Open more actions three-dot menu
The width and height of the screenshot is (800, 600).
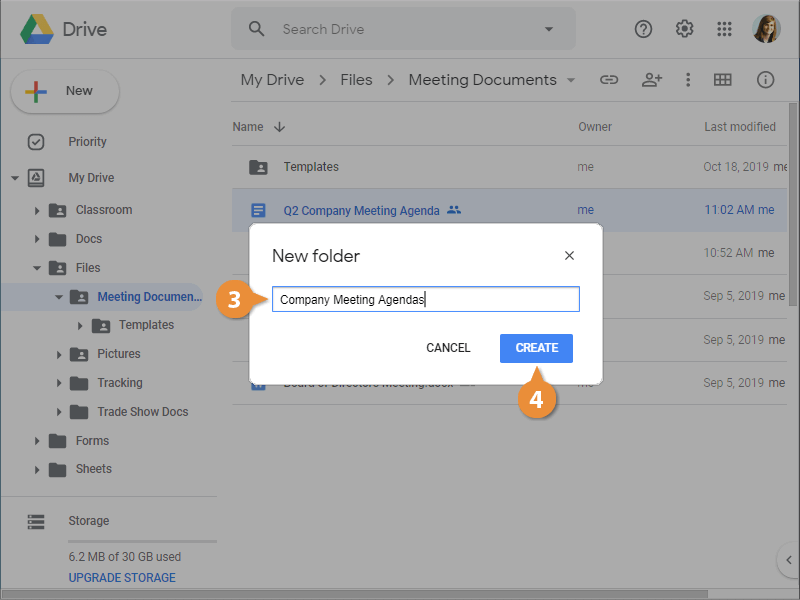click(x=688, y=80)
